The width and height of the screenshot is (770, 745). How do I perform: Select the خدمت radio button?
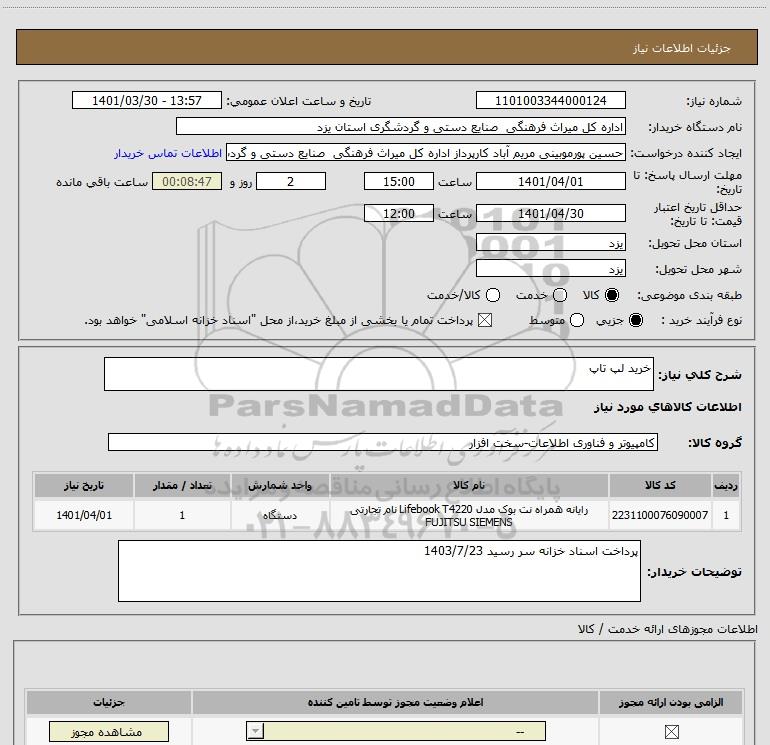coord(560,295)
